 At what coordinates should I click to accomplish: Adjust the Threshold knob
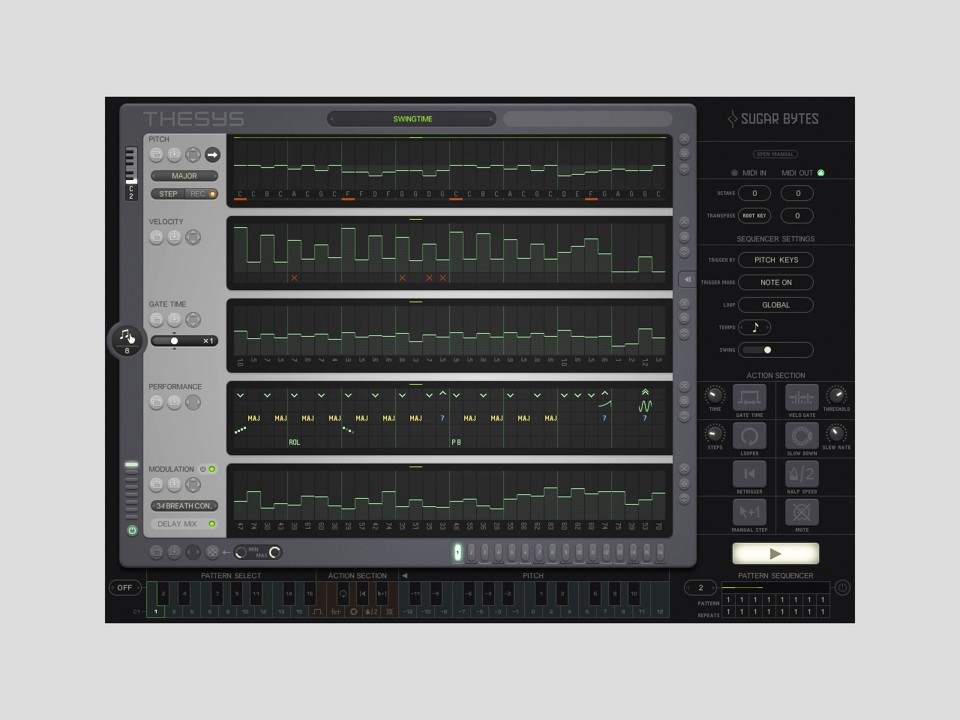click(836, 395)
